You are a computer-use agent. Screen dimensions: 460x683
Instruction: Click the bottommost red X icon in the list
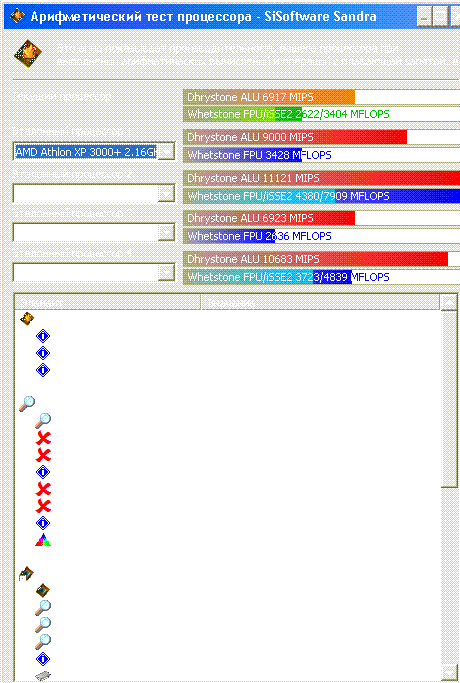43,506
